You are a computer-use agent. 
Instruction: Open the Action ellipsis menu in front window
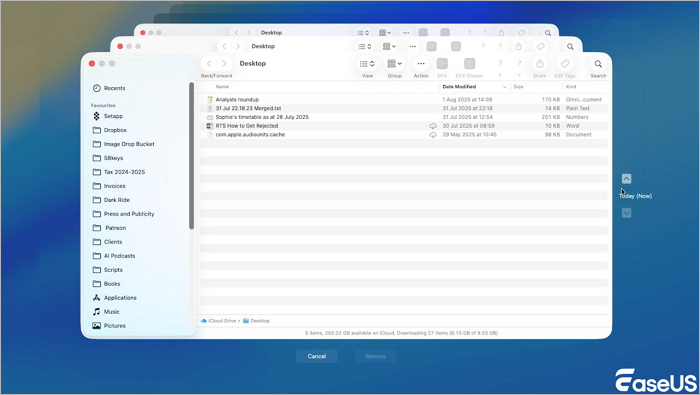pos(421,64)
